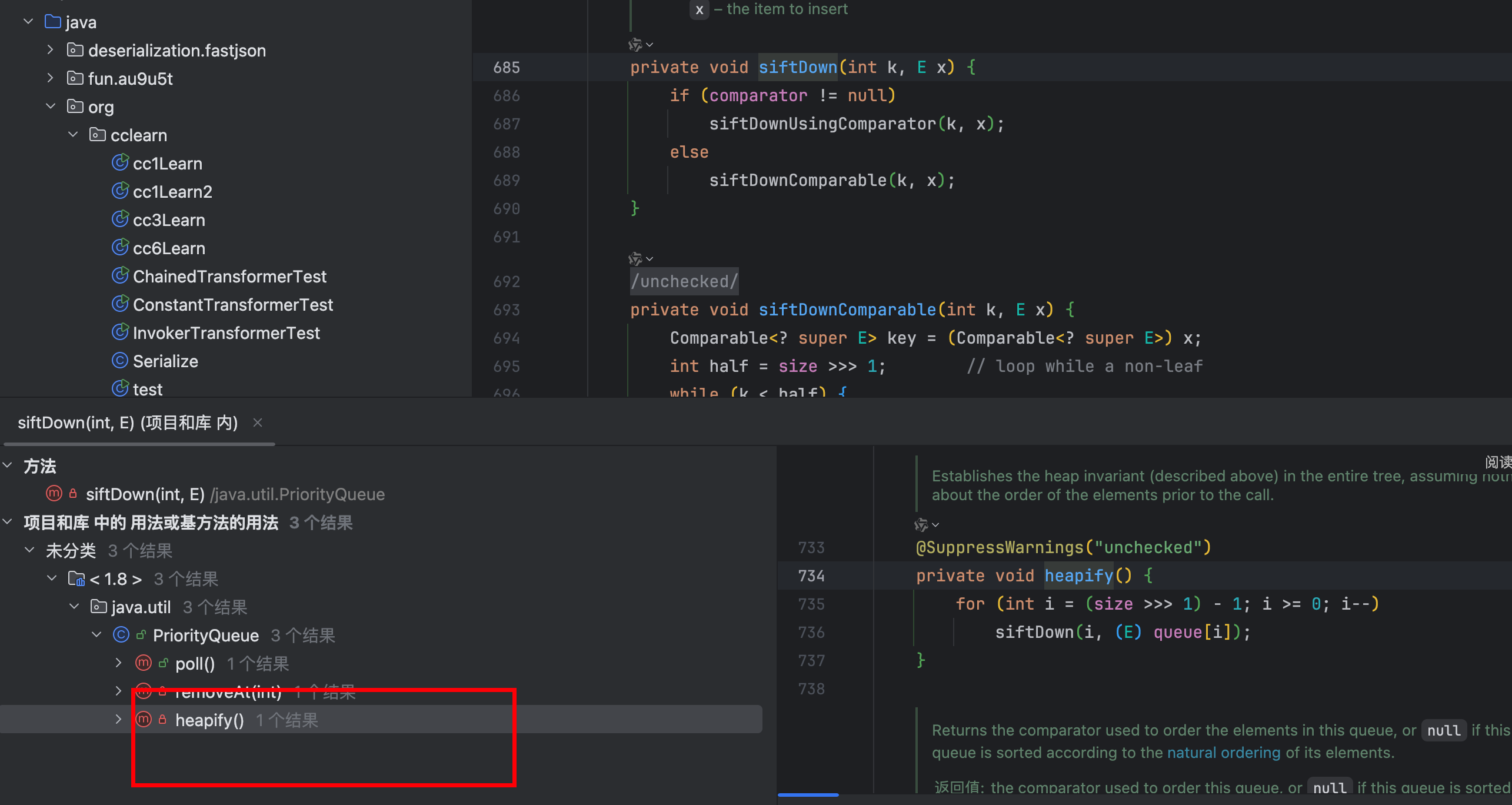Click the horizontal scrollbar under preview pane
This screenshot has width=1512, height=805.
tap(808, 795)
